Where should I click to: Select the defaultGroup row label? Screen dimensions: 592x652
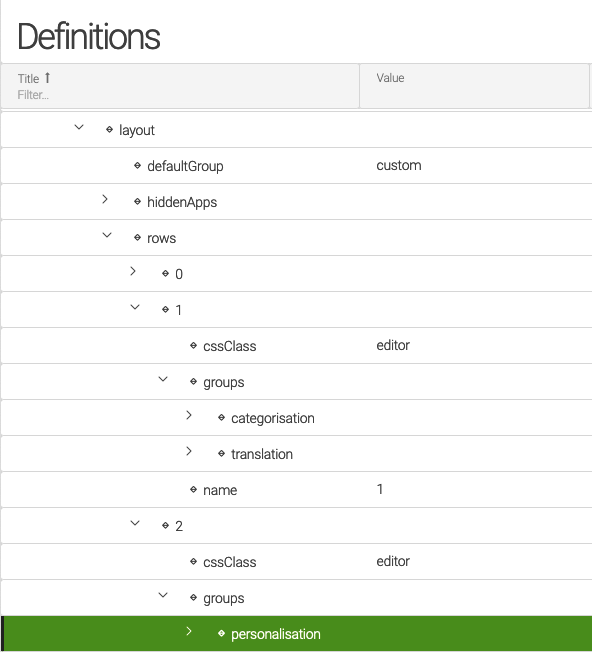[185, 166]
